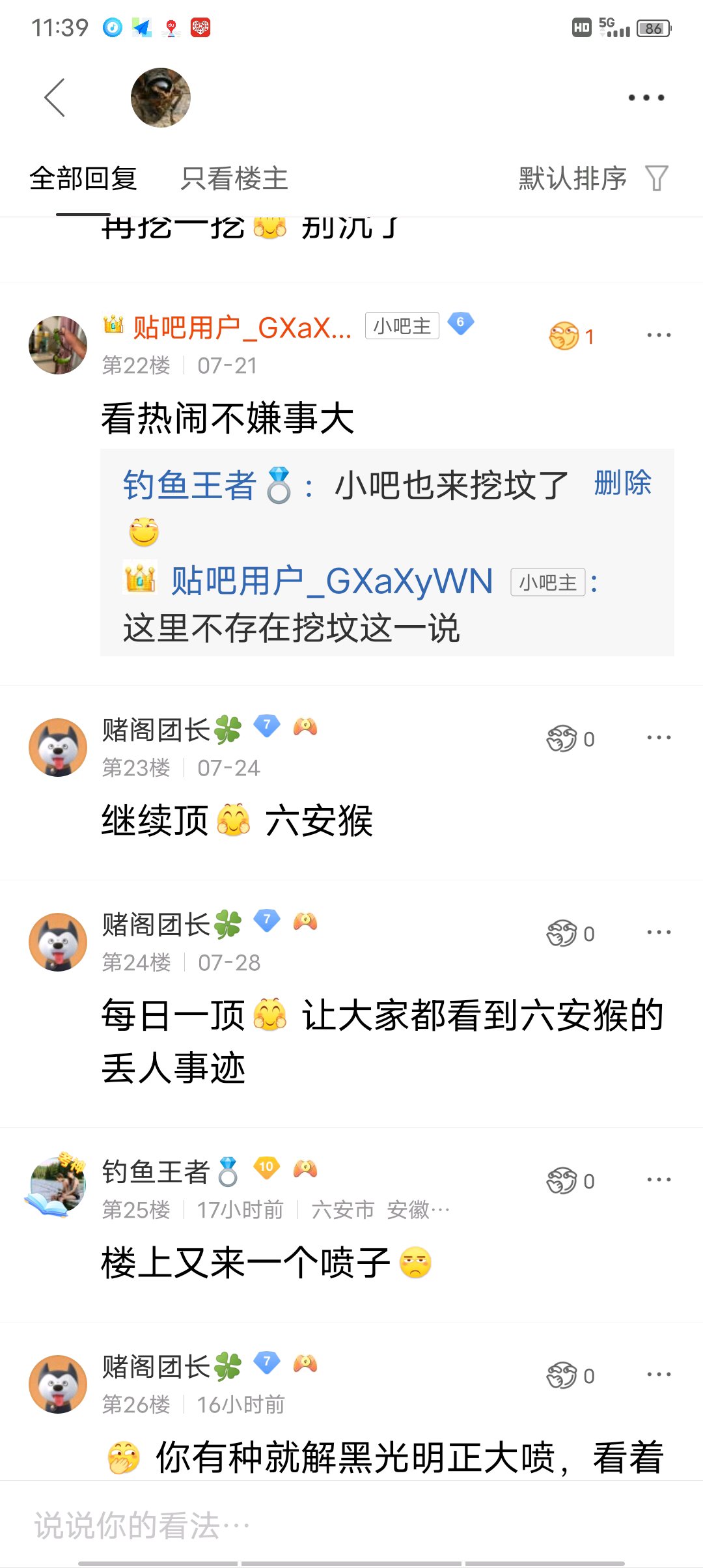Expand the 默认排序 sort dropdown
Viewport: 703px width, 1568px height.
point(573,178)
